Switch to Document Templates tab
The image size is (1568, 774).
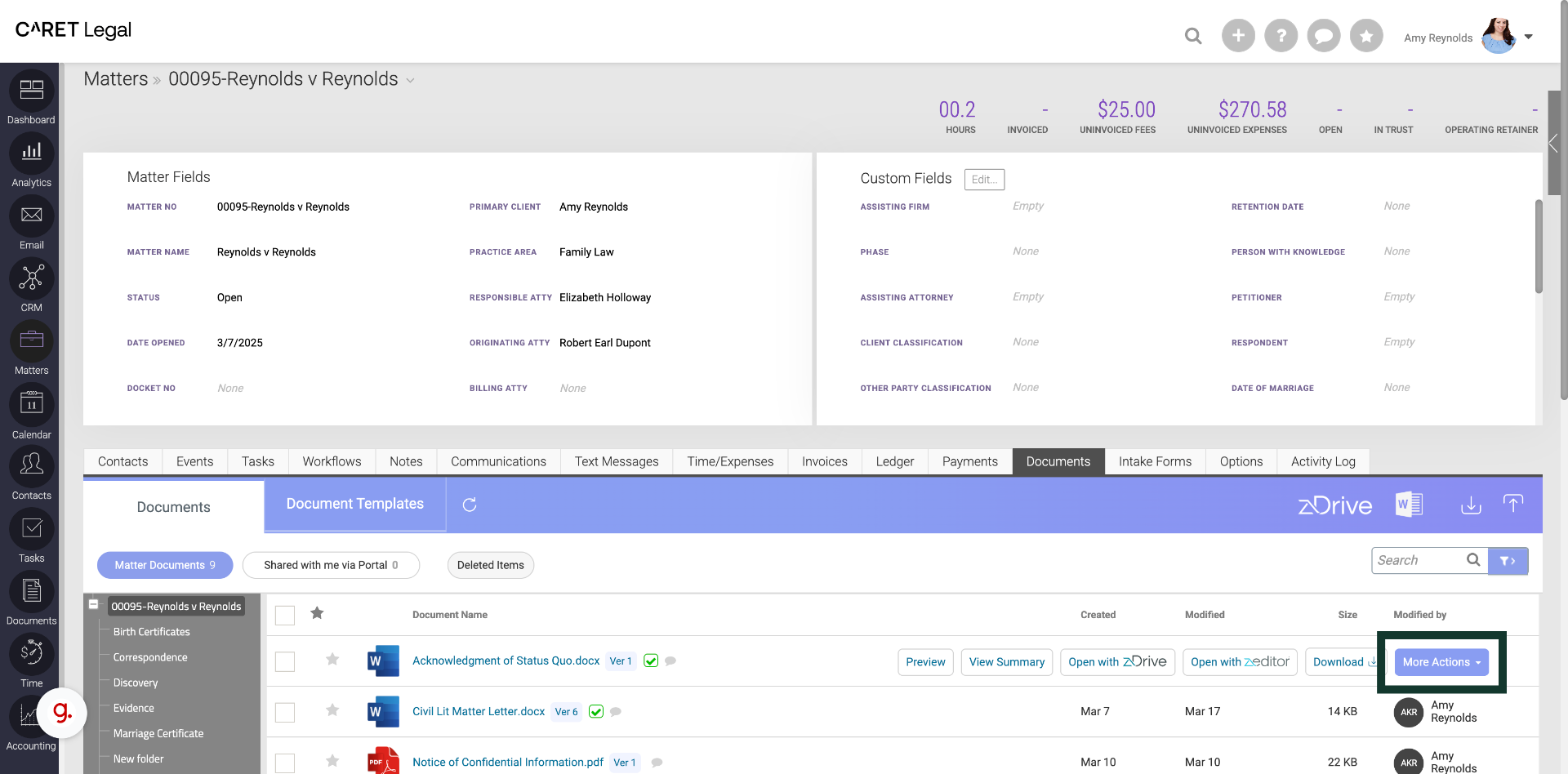pos(355,504)
